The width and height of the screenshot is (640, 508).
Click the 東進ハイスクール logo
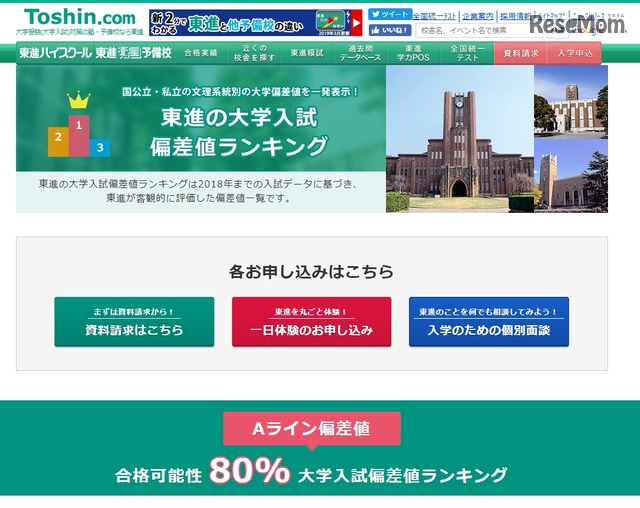(x=56, y=53)
